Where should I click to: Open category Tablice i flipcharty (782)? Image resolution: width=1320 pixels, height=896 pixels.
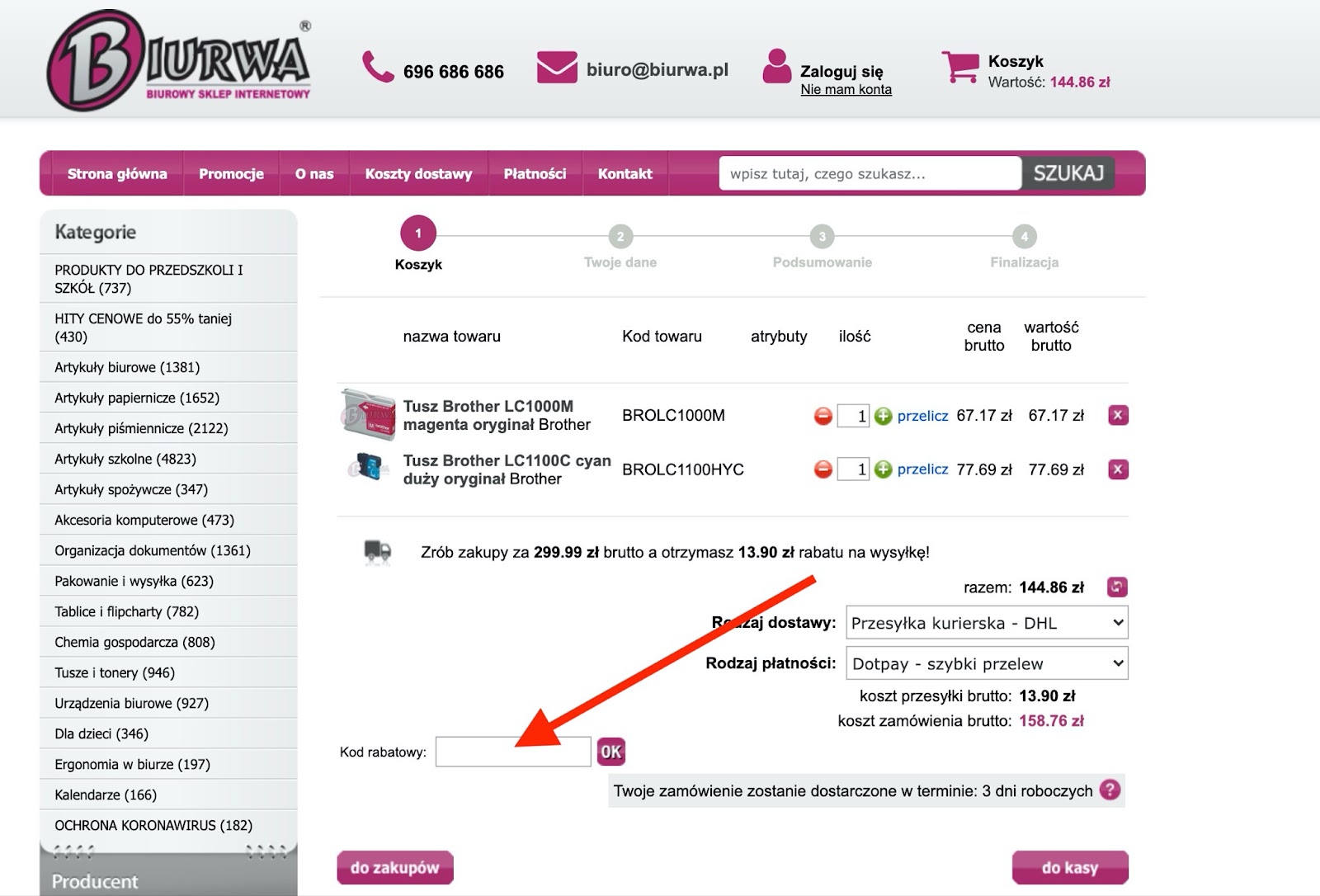[x=168, y=611]
